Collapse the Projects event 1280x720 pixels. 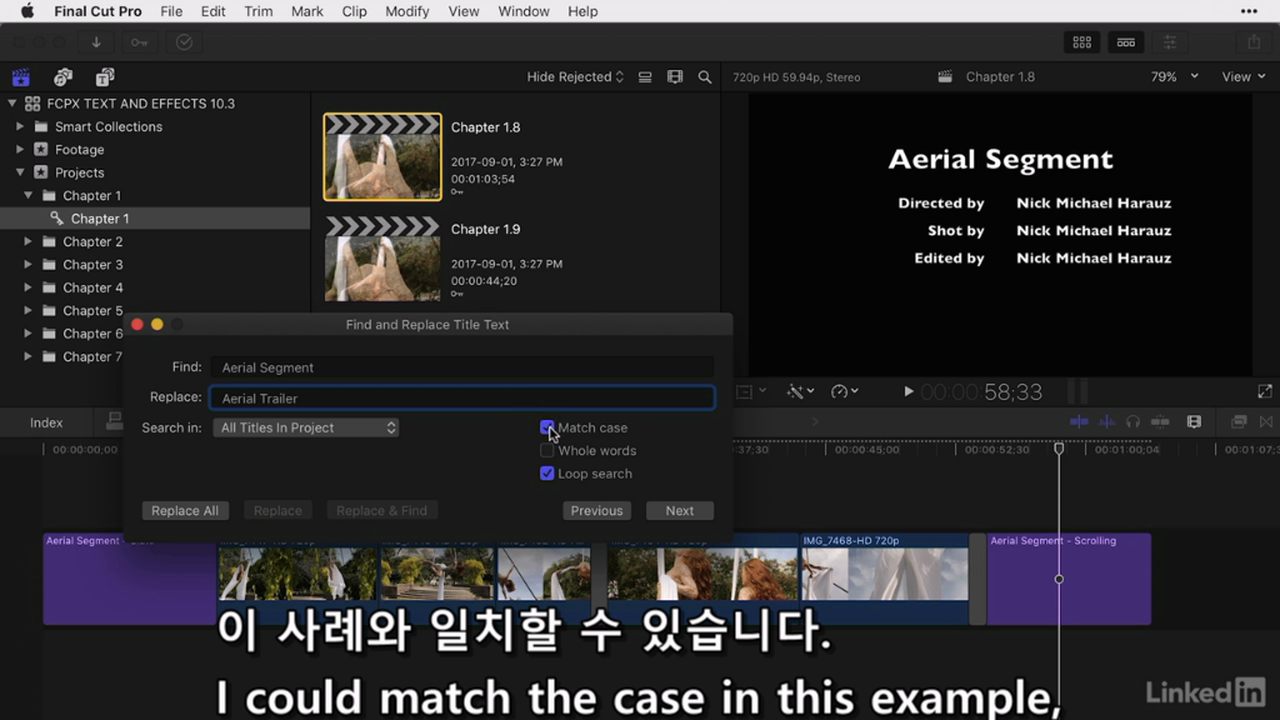point(20,172)
